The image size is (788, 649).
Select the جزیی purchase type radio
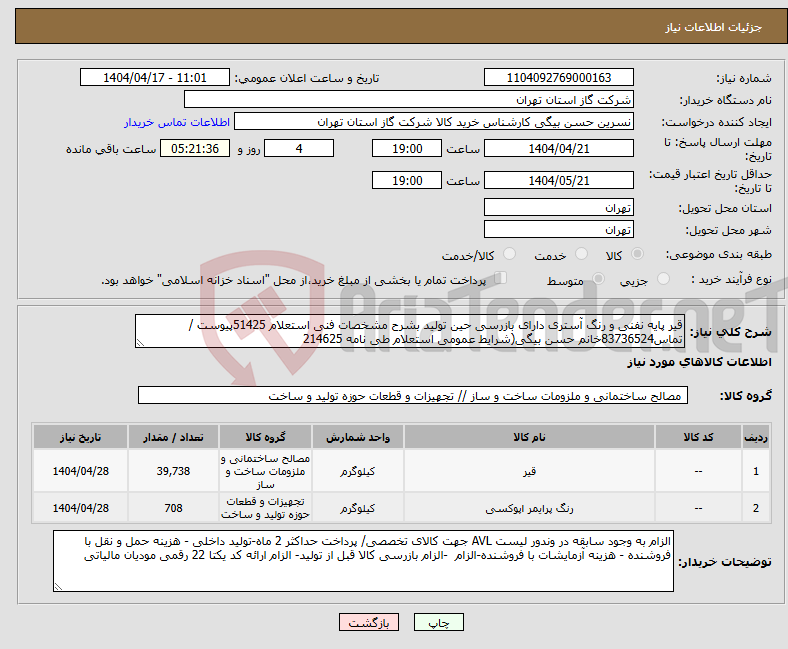[x=663, y=279]
